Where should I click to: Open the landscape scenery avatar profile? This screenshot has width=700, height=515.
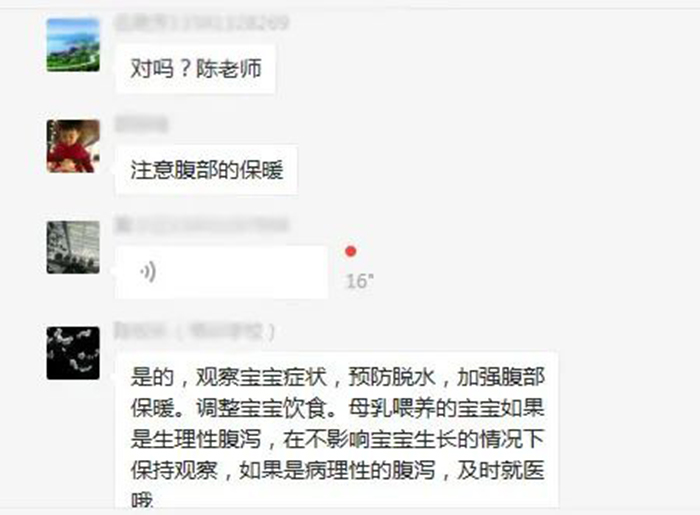tap(73, 45)
